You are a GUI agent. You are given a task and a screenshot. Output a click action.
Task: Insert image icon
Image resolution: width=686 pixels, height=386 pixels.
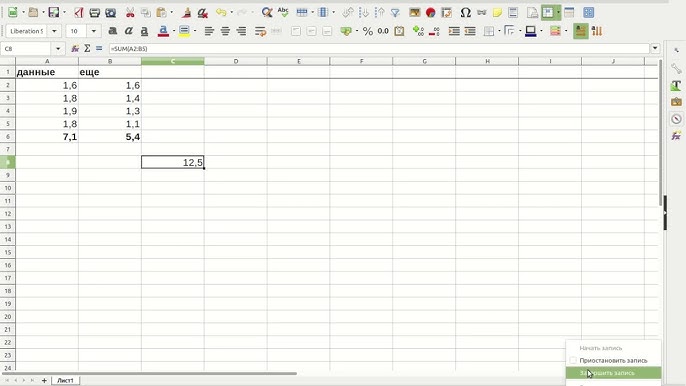tap(414, 13)
